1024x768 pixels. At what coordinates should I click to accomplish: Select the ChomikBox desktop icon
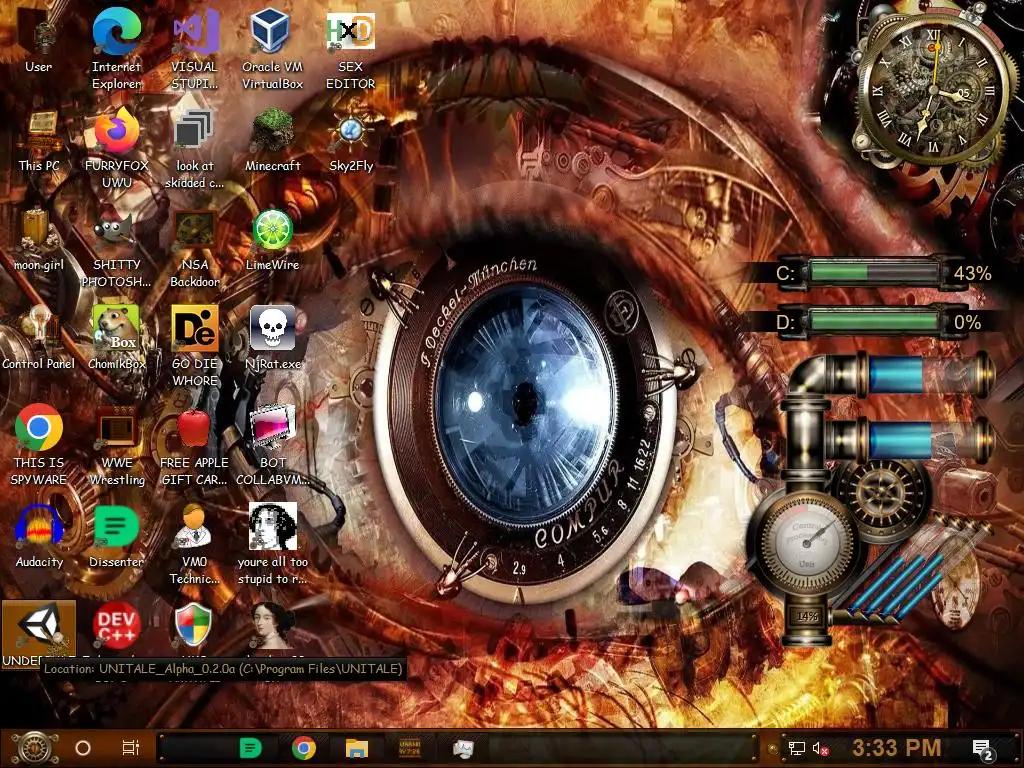[117, 338]
